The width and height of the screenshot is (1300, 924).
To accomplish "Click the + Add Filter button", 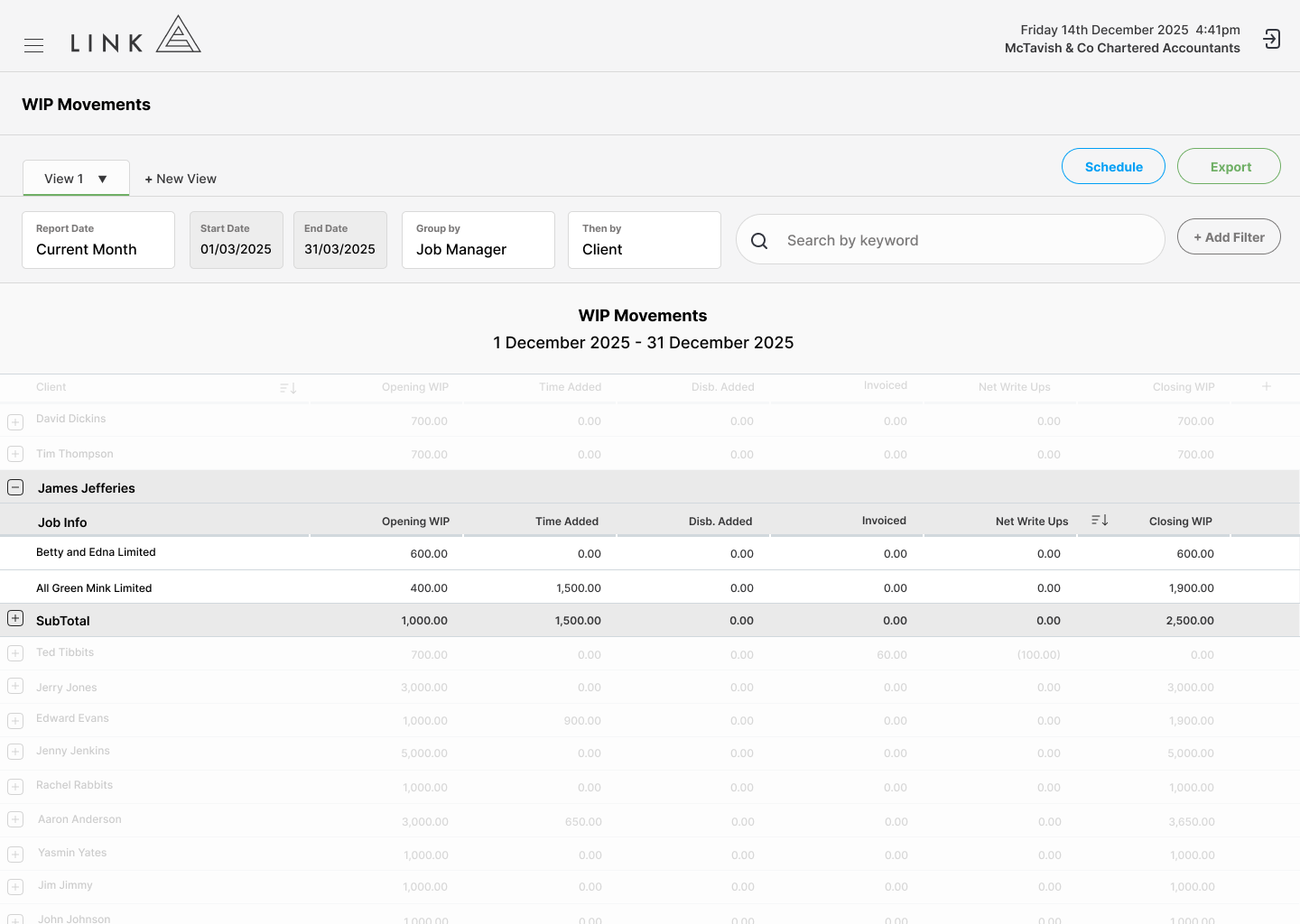I will [x=1229, y=236].
